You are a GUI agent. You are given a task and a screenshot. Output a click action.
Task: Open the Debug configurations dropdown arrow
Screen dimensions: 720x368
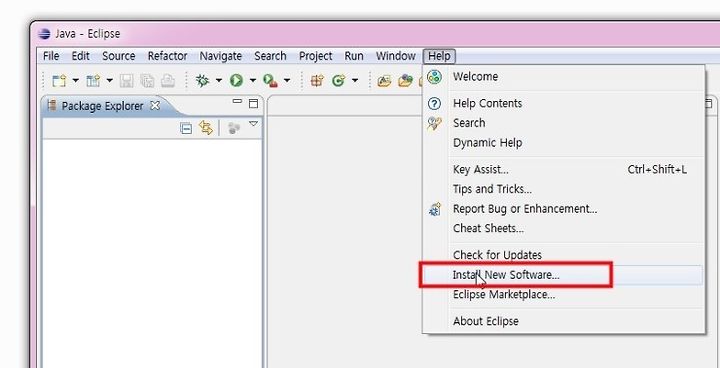219,81
